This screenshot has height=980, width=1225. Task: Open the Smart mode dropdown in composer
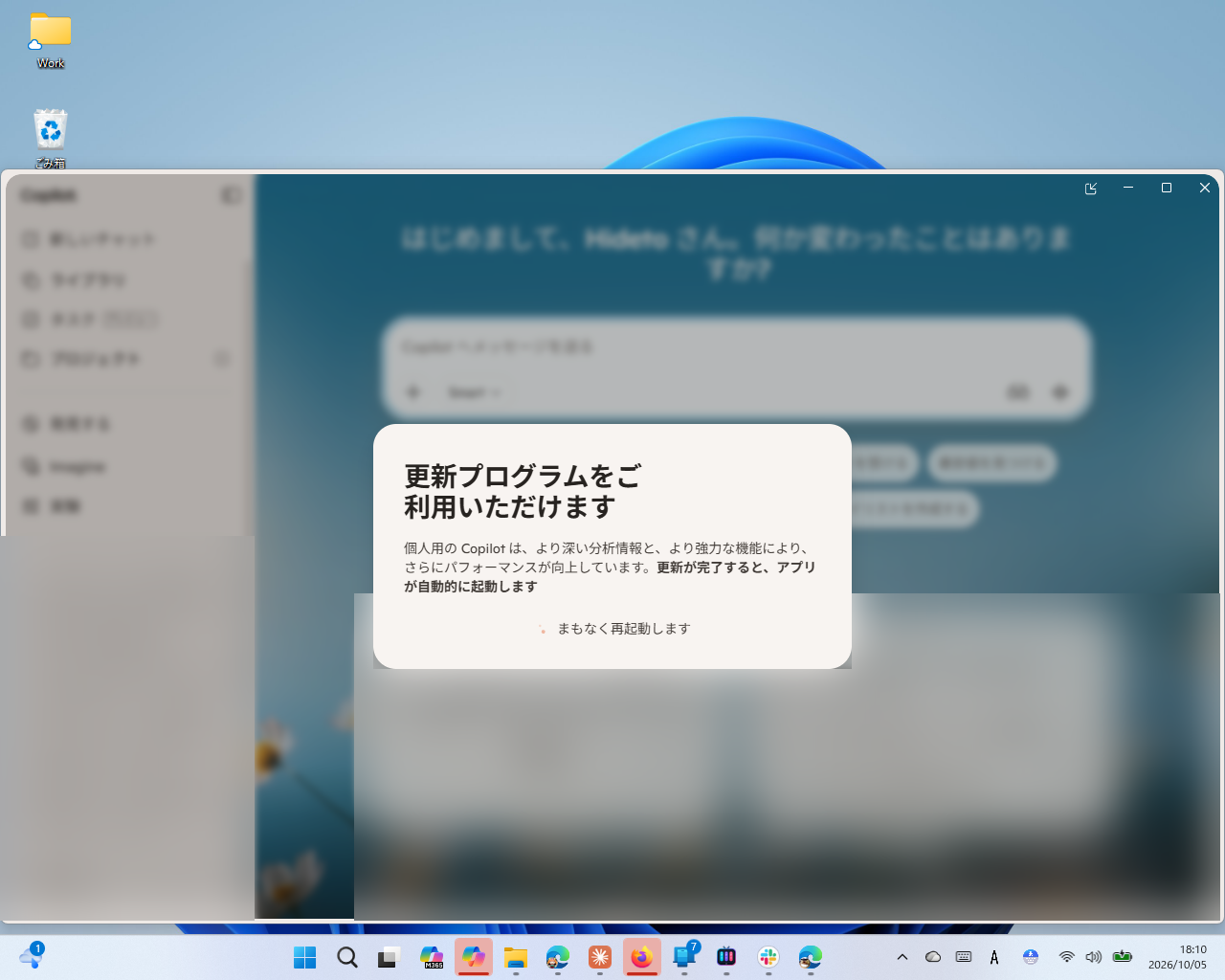click(474, 392)
